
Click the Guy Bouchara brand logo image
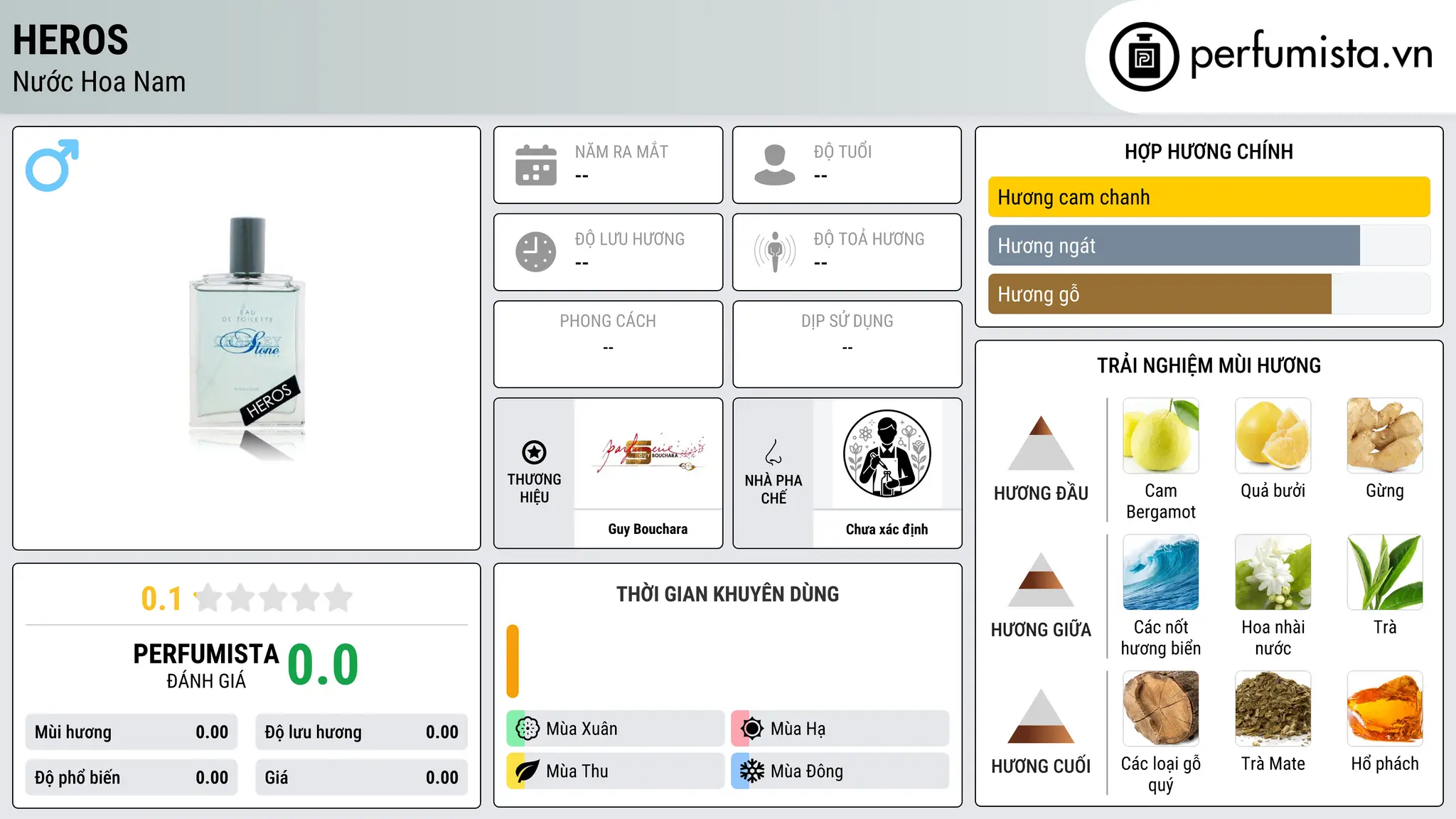648,454
